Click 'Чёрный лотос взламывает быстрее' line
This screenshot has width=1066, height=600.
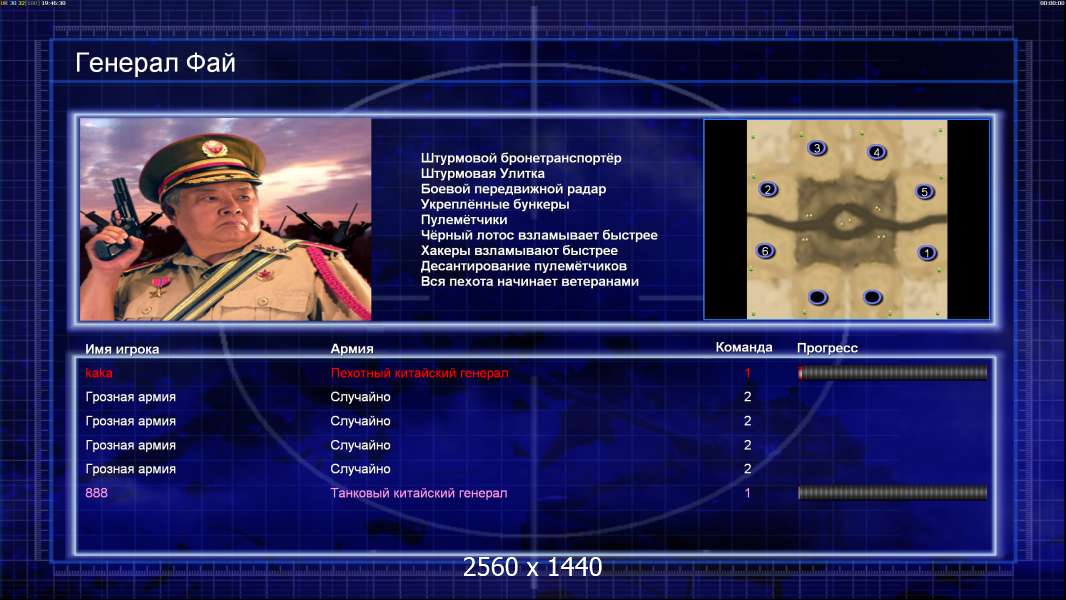click(539, 235)
